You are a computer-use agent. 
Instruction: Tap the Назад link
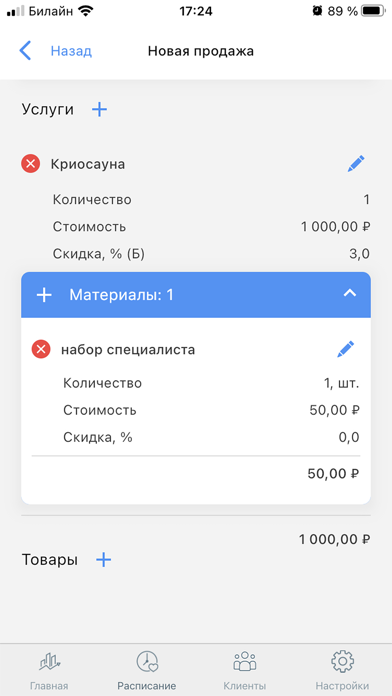click(x=71, y=51)
